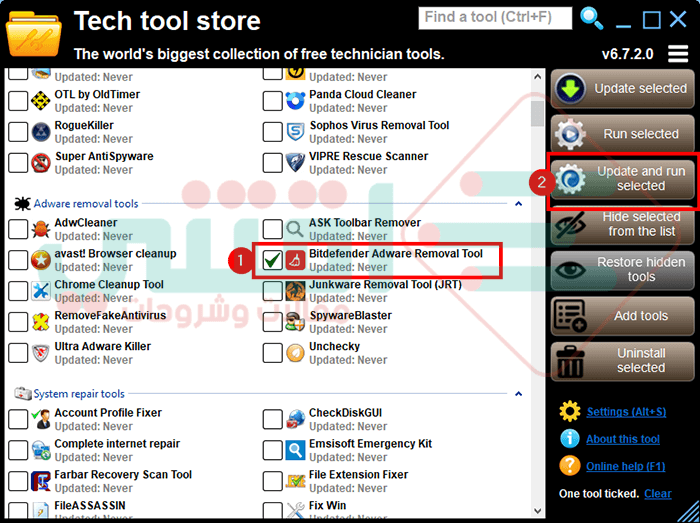Tick the Unchecky checkbox
The height and width of the screenshot is (523, 700).
[x=272, y=353]
